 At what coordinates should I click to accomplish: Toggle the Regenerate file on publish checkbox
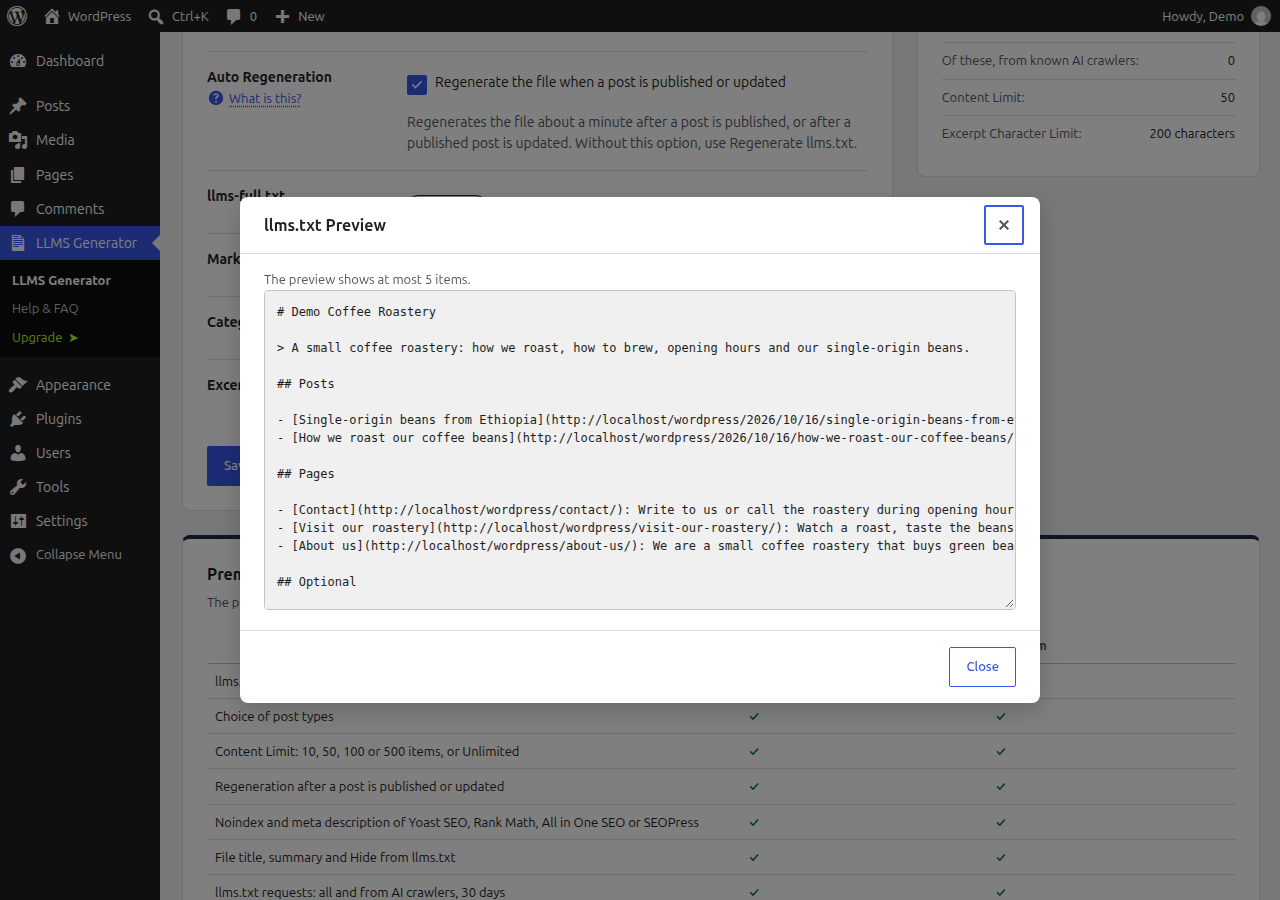click(x=417, y=85)
